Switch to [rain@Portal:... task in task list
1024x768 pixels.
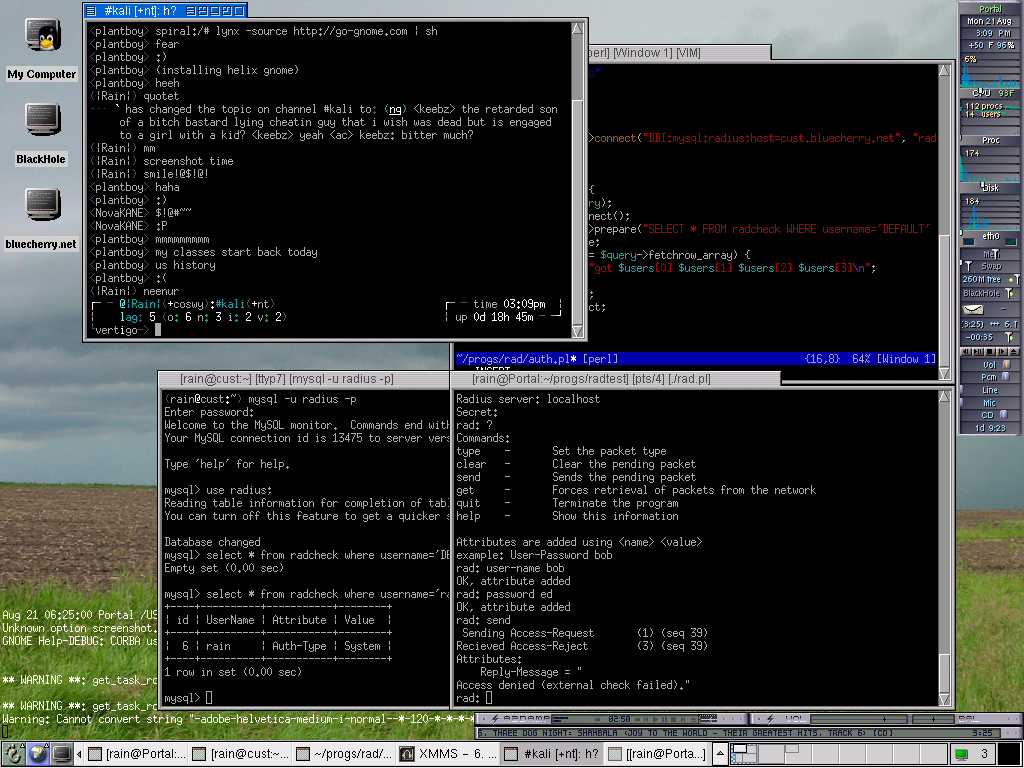136,754
